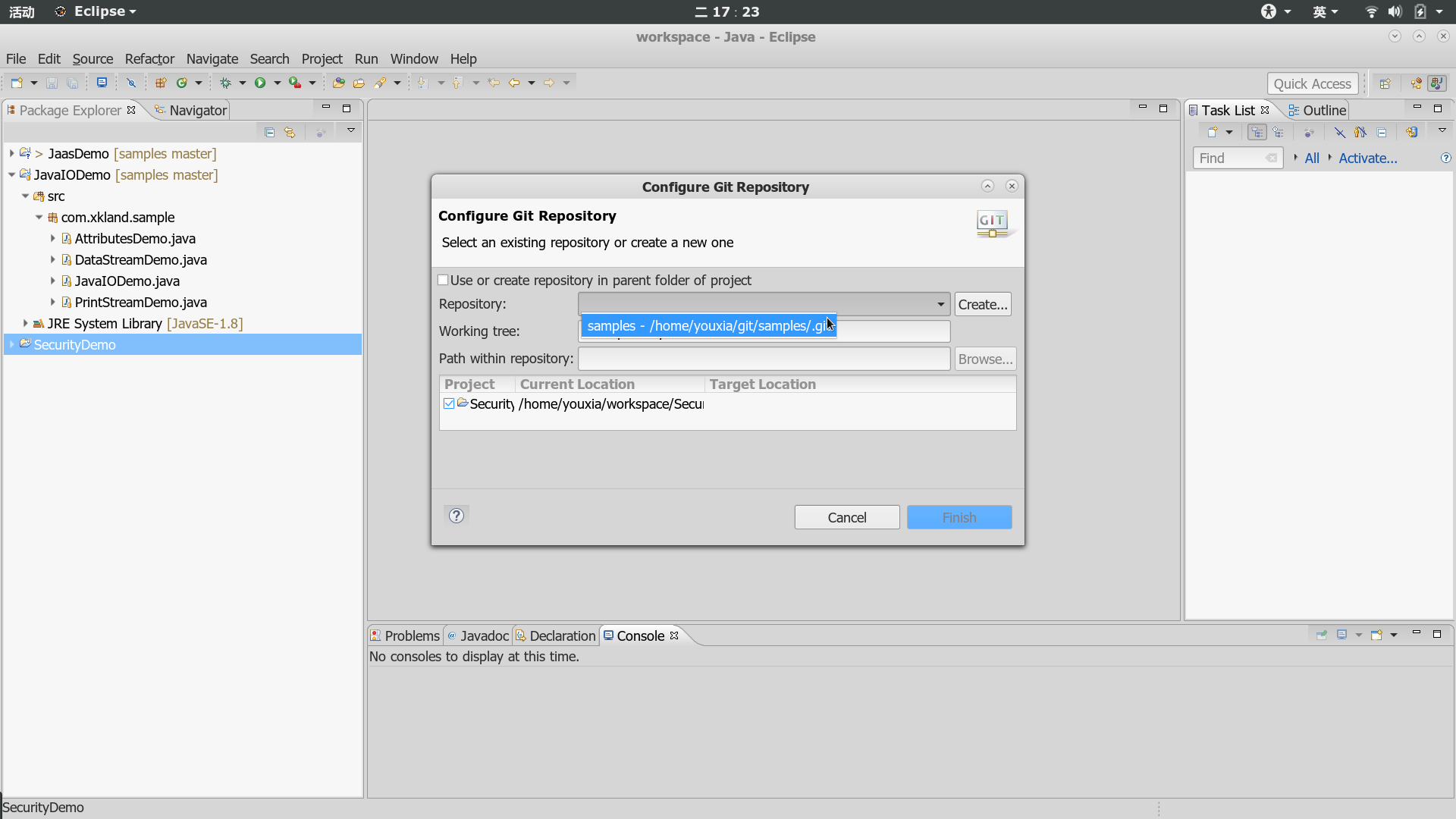Uncheck the SecurityDemo project row checkbox
Screen dimensions: 1456x819
click(449, 403)
